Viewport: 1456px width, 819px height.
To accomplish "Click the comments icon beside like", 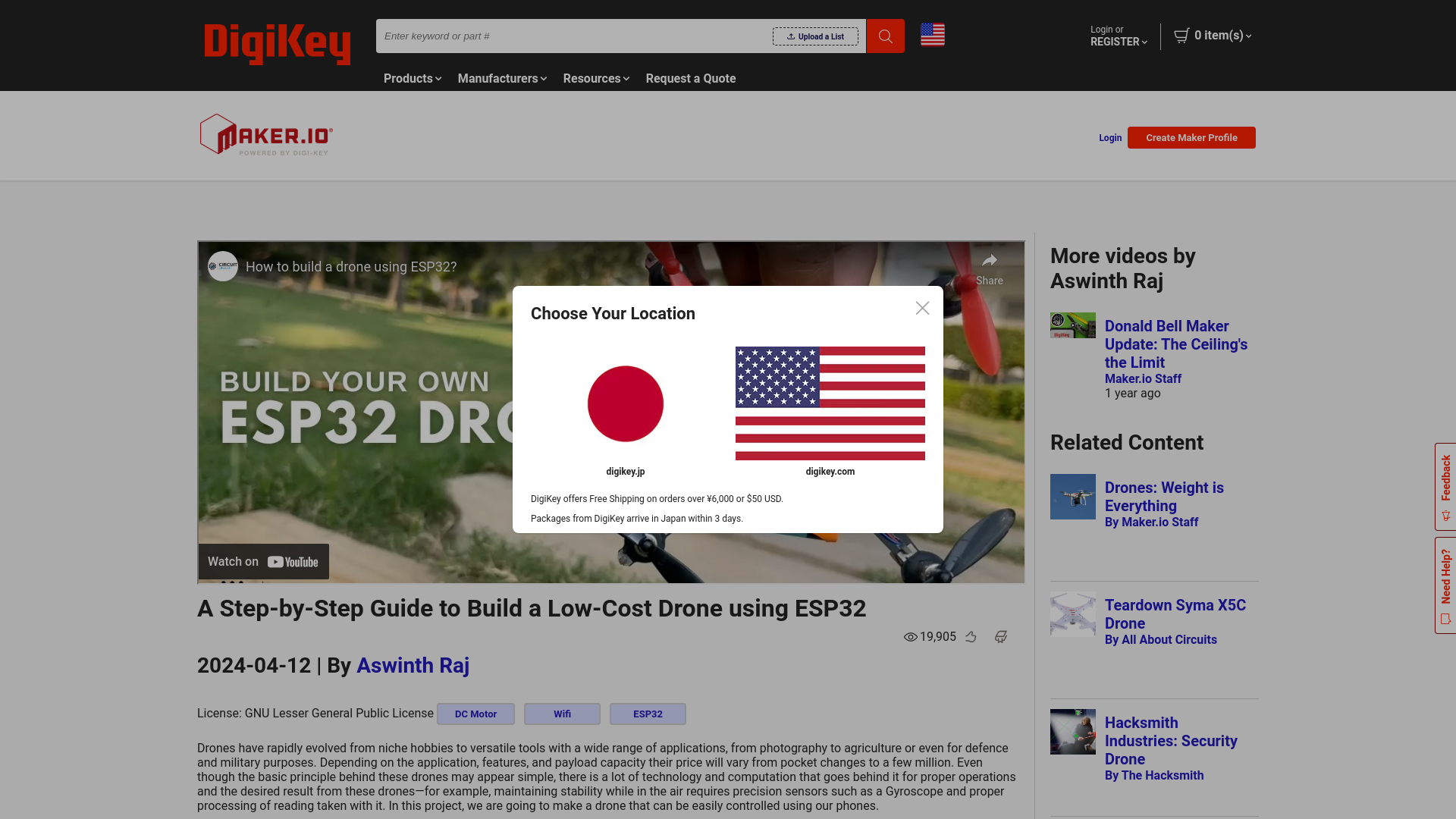I will (1001, 637).
